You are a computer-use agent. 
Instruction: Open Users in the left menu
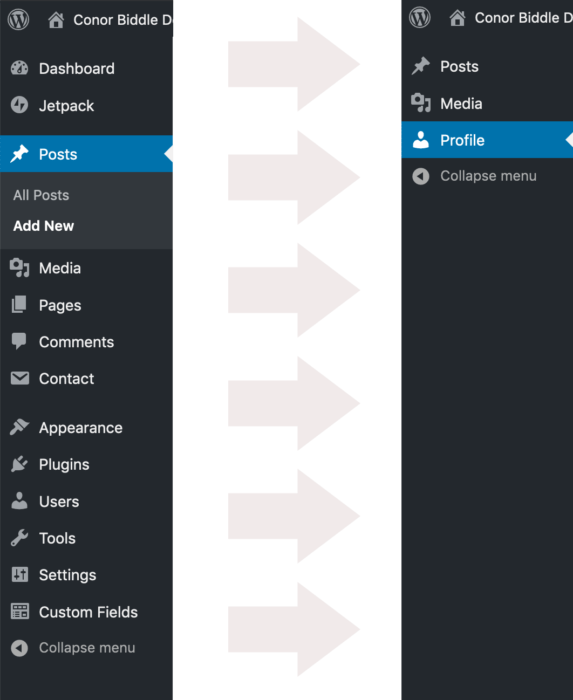pyautogui.click(x=59, y=501)
